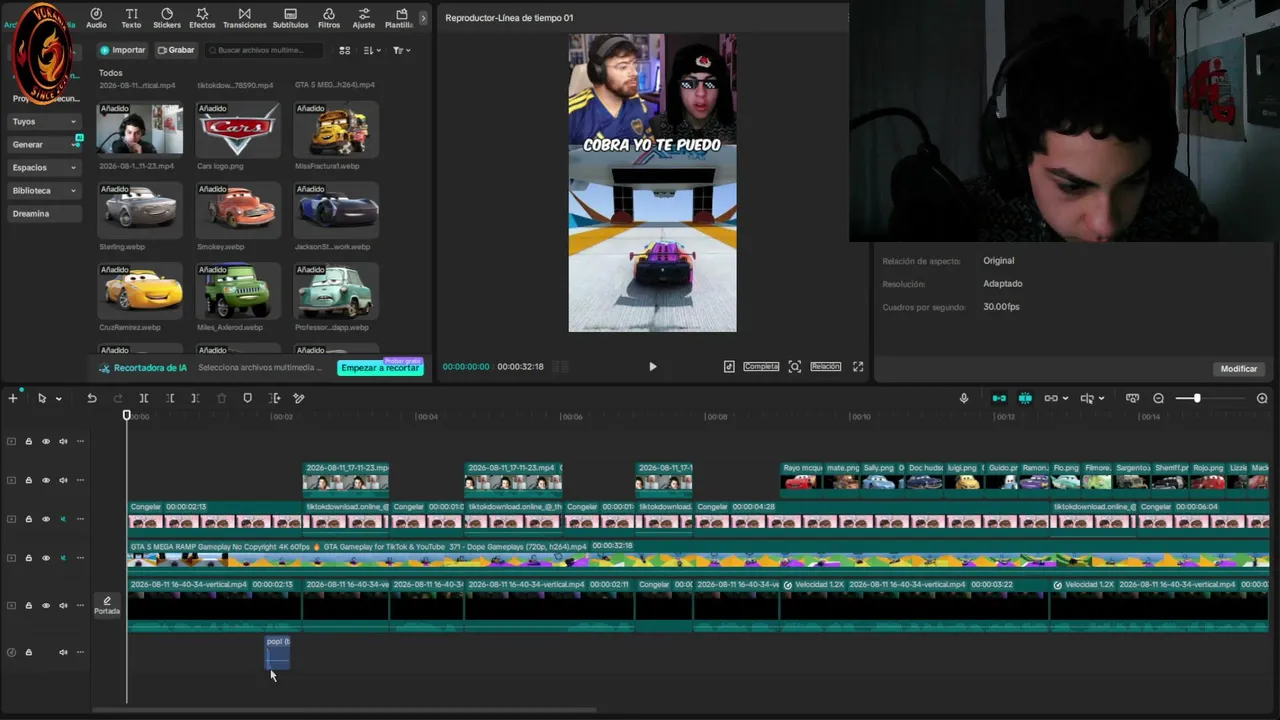Expand the Espacios sidebar section
This screenshot has width=1280, height=720.
(44, 167)
